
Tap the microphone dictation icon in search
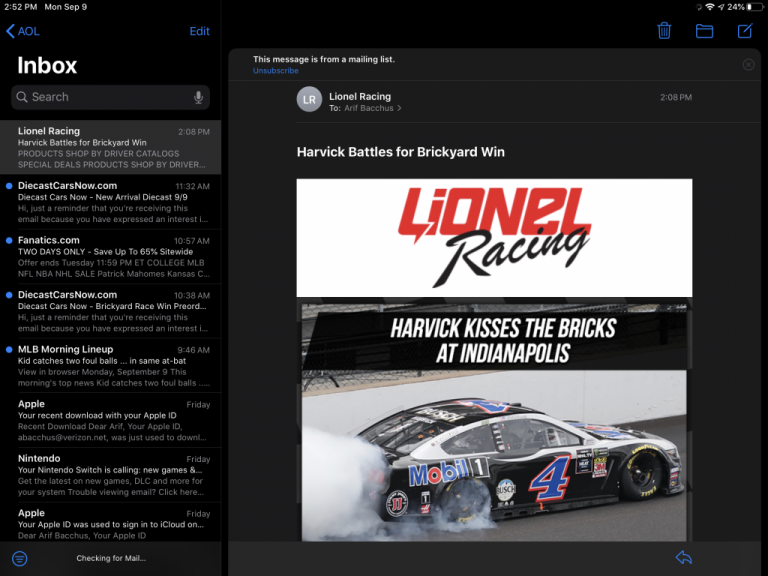(x=198, y=97)
